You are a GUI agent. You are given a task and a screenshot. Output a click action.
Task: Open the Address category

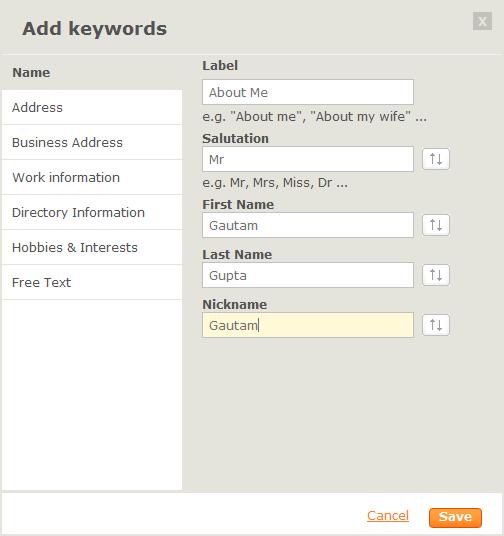click(92, 107)
